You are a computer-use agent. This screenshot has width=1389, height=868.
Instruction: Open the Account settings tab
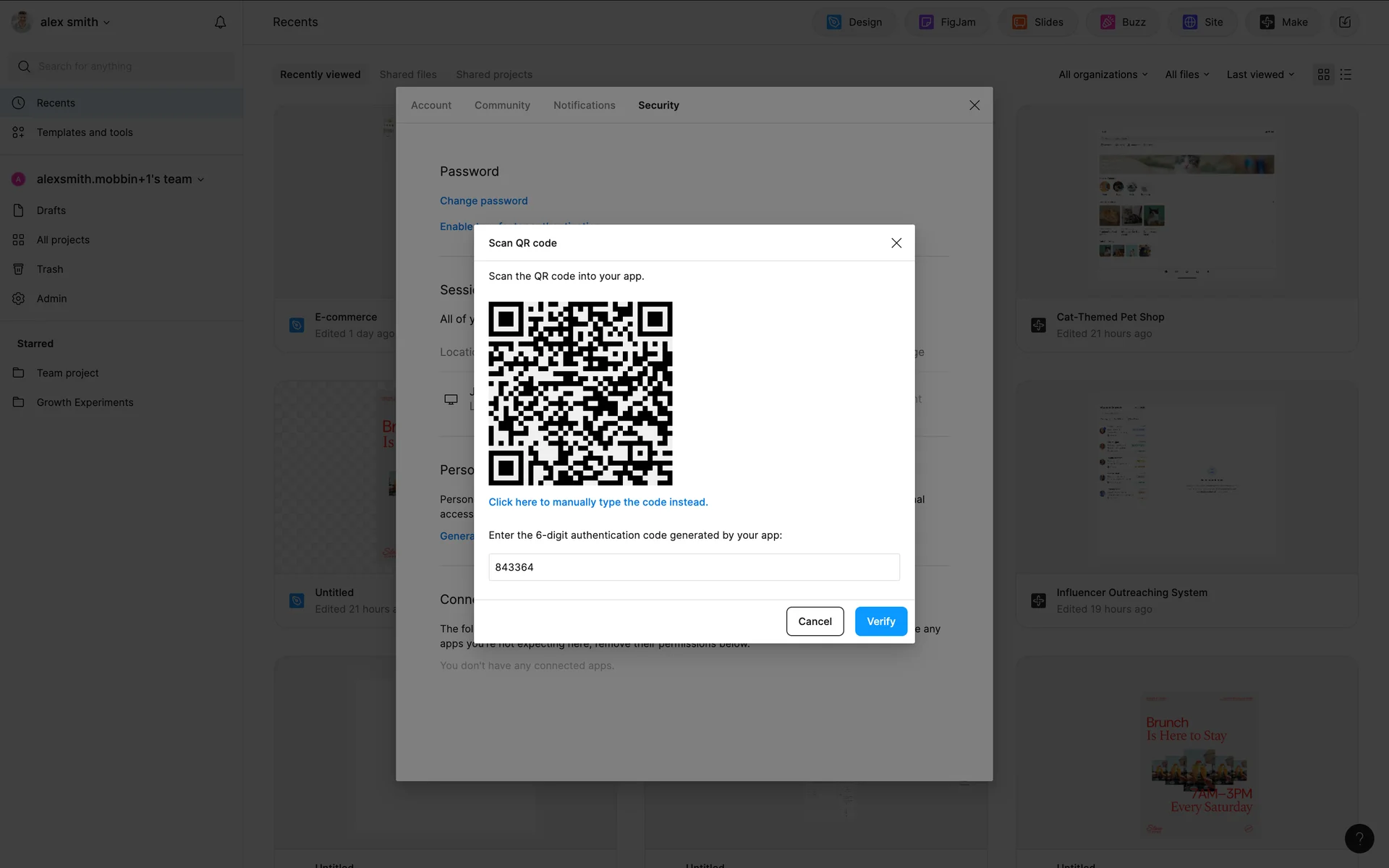tap(430, 105)
